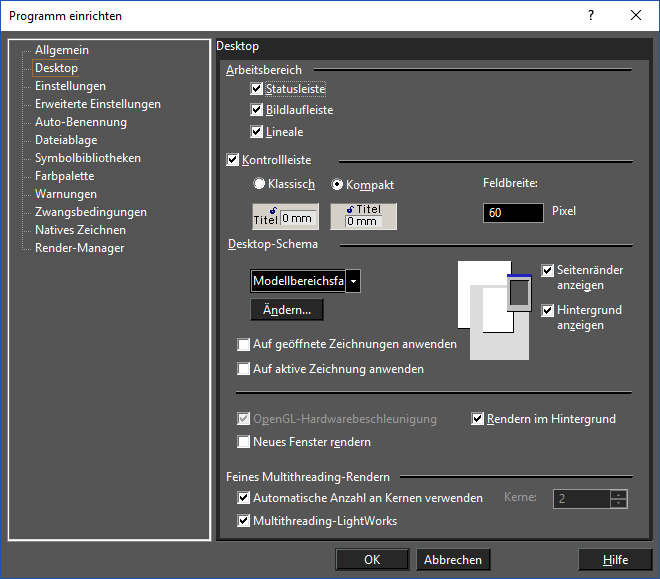
Task: Select the Klassisch radio button
Action: 260,184
